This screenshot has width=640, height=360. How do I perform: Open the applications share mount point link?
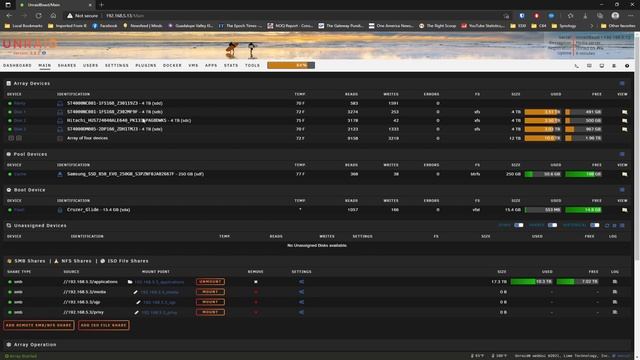click(159, 282)
